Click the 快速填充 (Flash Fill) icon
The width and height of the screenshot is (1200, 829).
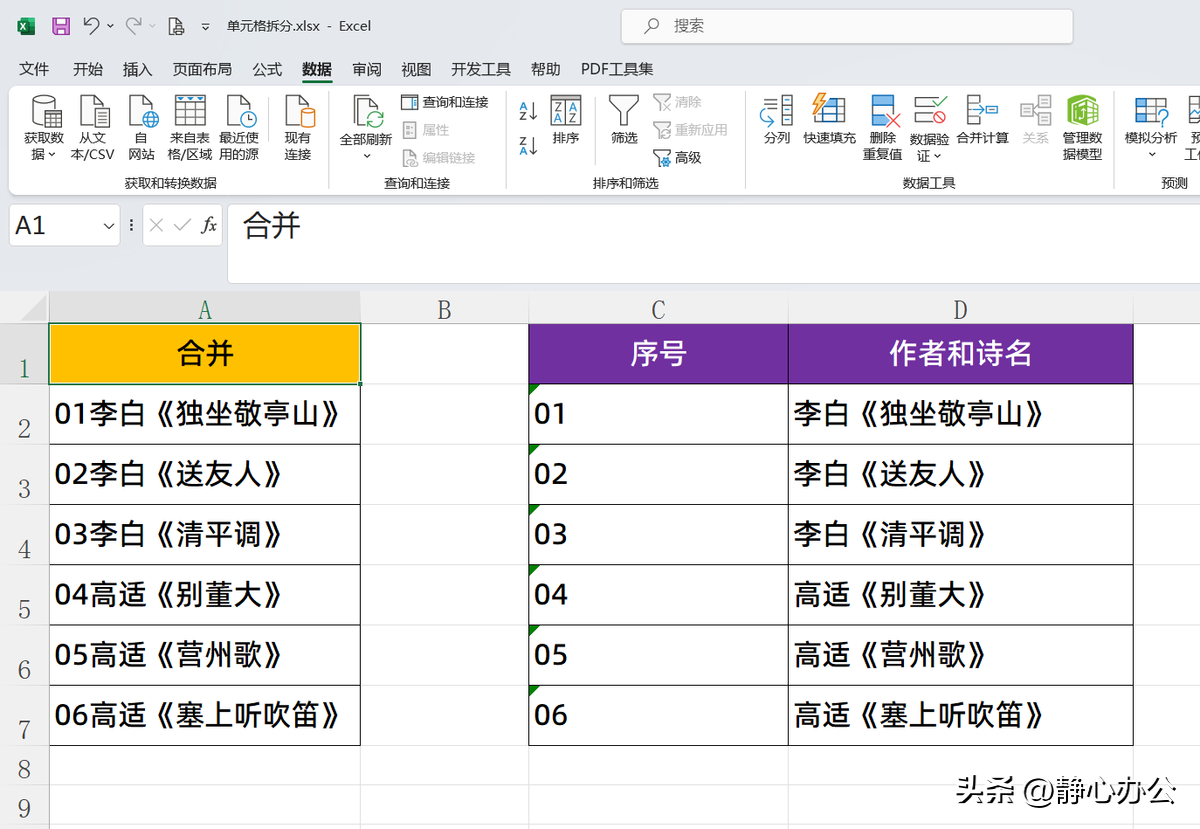click(x=829, y=110)
